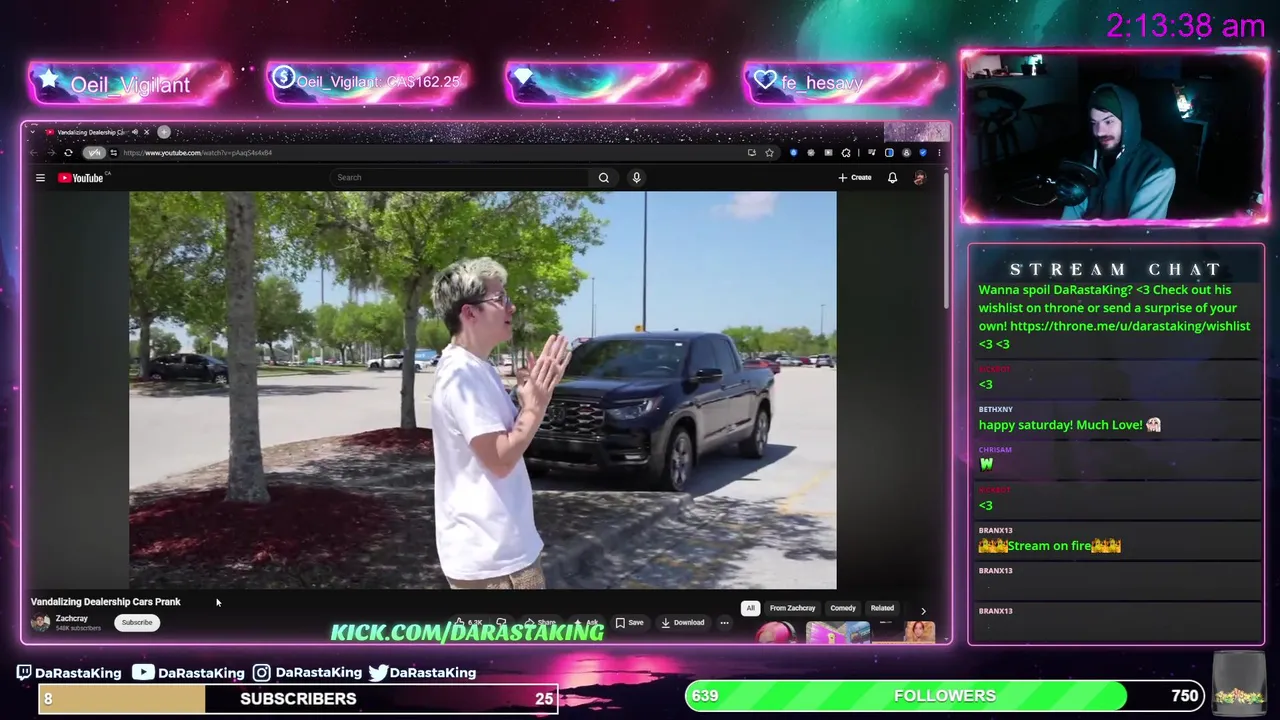Viewport: 1280px width, 720px height.
Task: Click the Twitter DaRastaKing handle
Action: point(422,673)
